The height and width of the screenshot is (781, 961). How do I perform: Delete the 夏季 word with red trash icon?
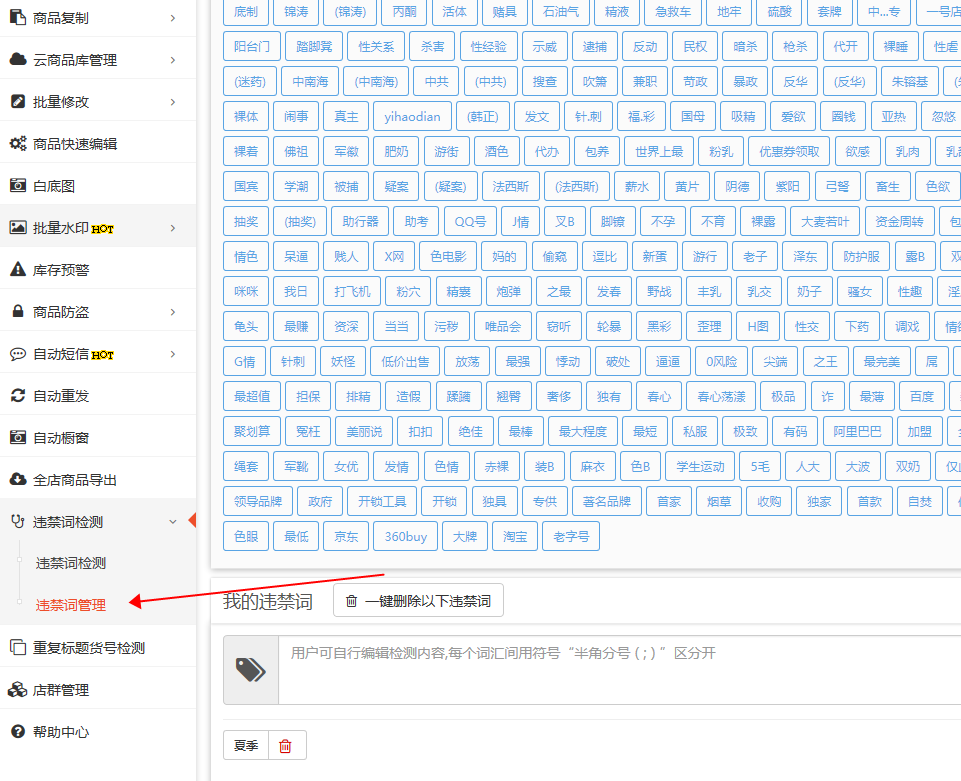(285, 745)
